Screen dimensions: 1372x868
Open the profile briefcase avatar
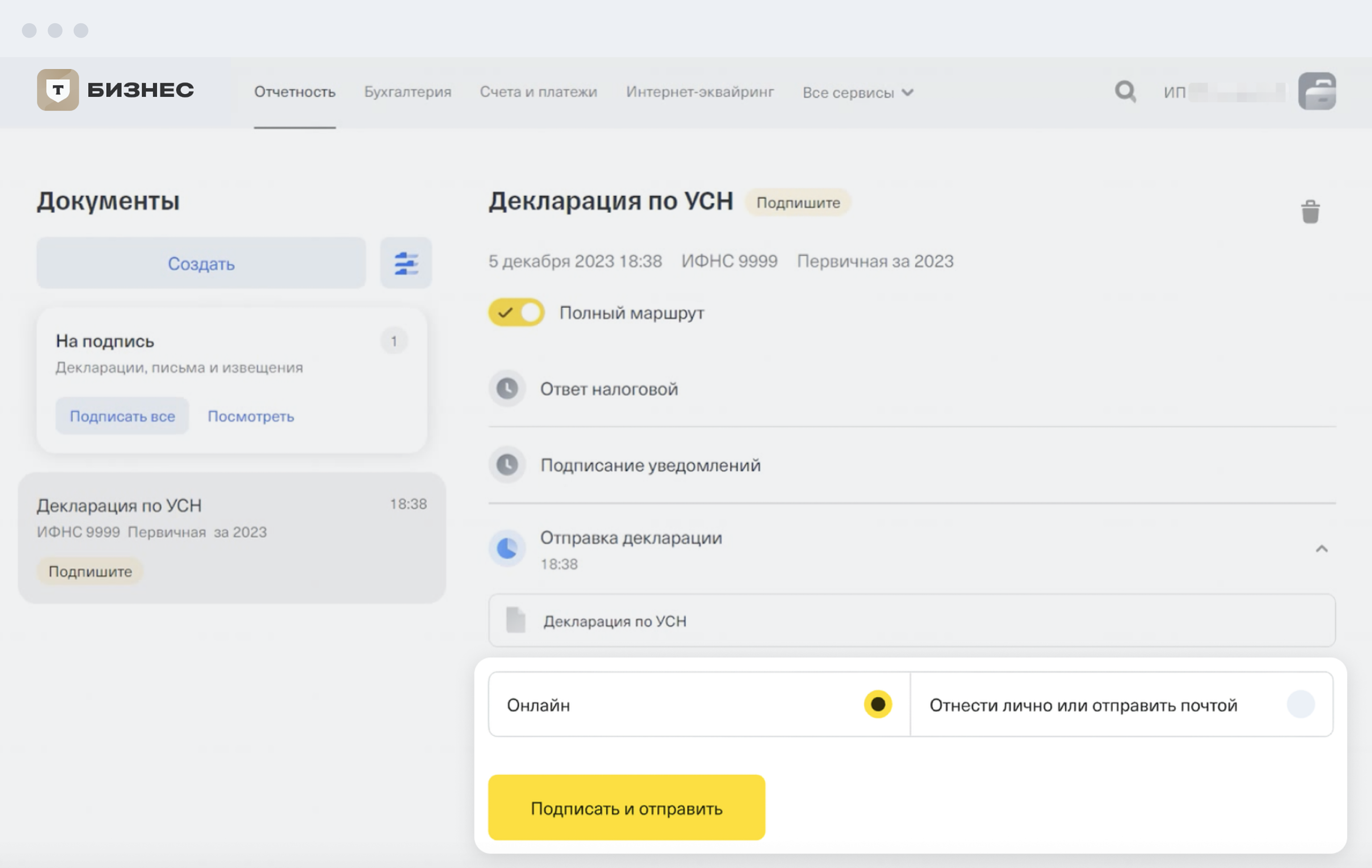pyautogui.click(x=1317, y=91)
